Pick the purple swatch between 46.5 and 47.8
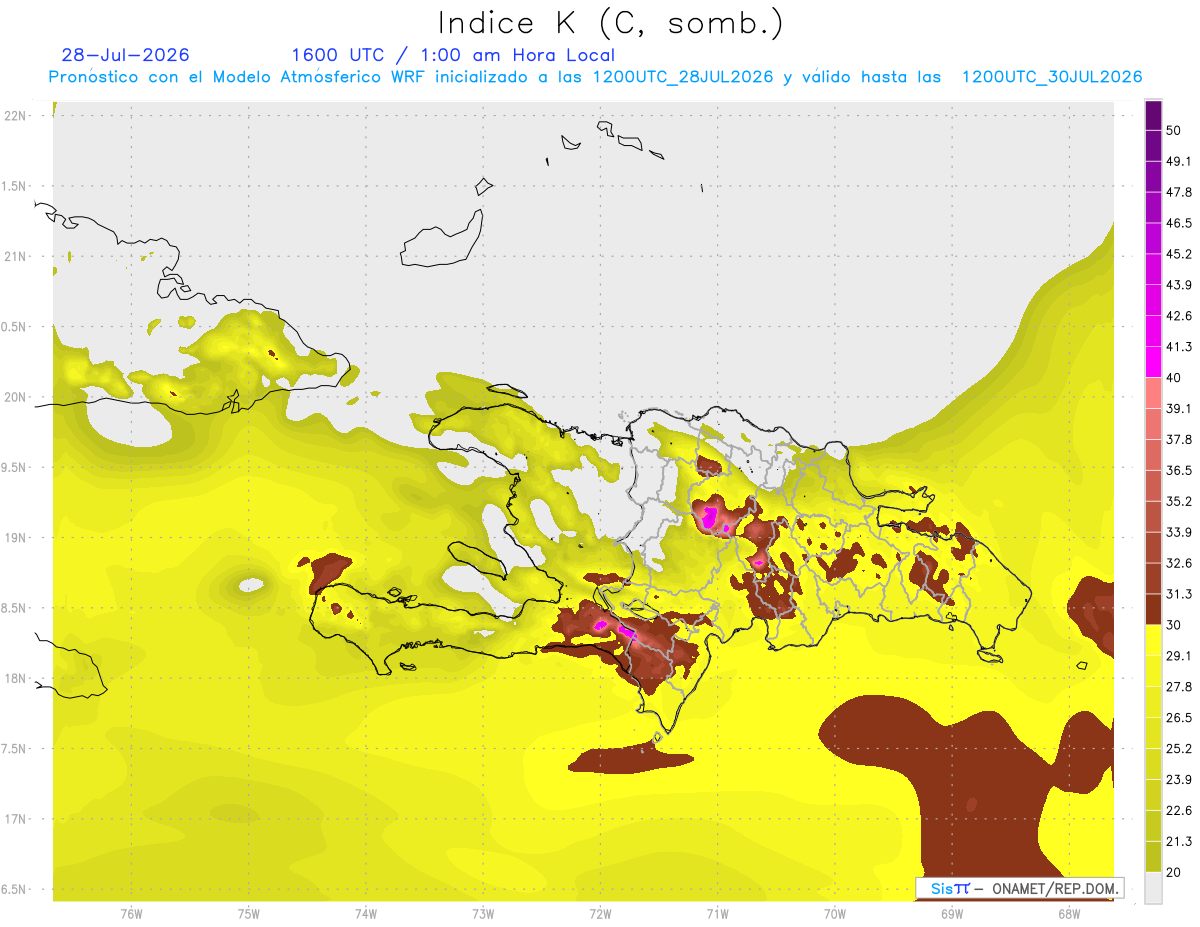The height and width of the screenshot is (927, 1200). pyautogui.click(x=1154, y=207)
